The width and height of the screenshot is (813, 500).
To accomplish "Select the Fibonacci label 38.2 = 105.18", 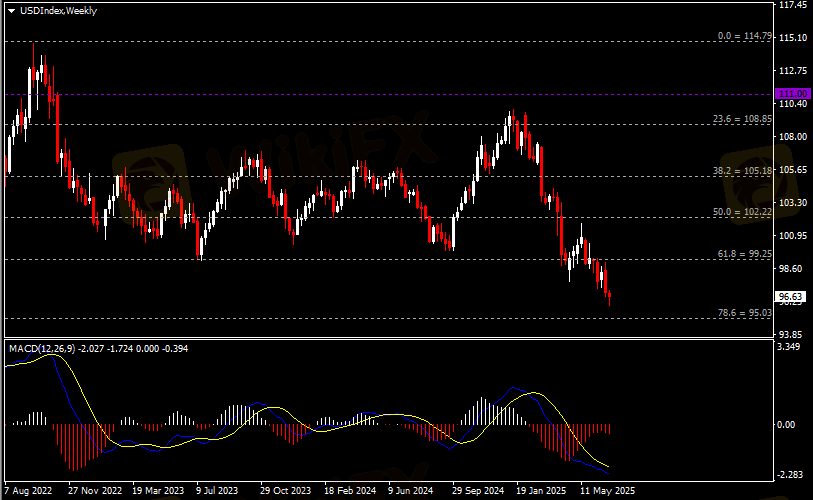I will [742, 170].
